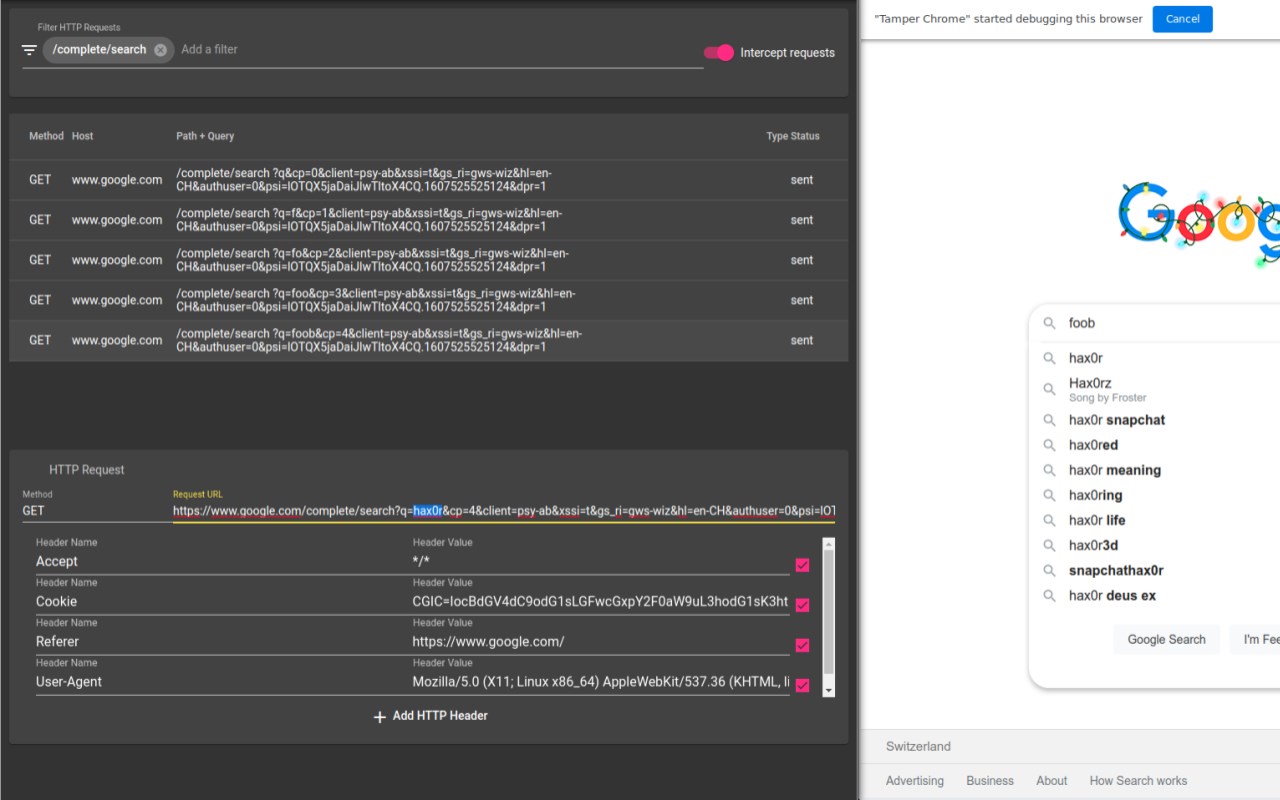Viewport: 1280px width, 800px height.
Task: Focus the Add a filter field
Action: [x=440, y=49]
